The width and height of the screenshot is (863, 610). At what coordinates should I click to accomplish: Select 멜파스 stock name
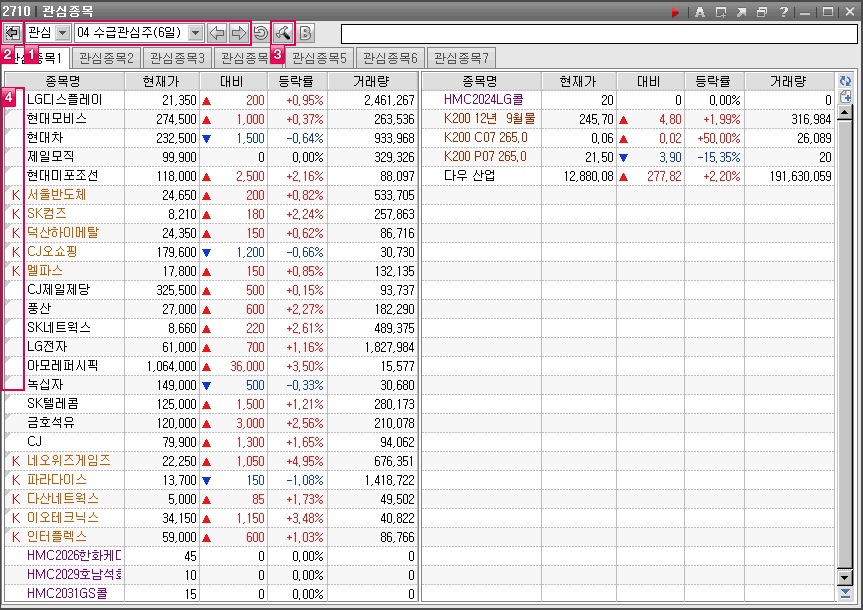pyautogui.click(x=45, y=271)
